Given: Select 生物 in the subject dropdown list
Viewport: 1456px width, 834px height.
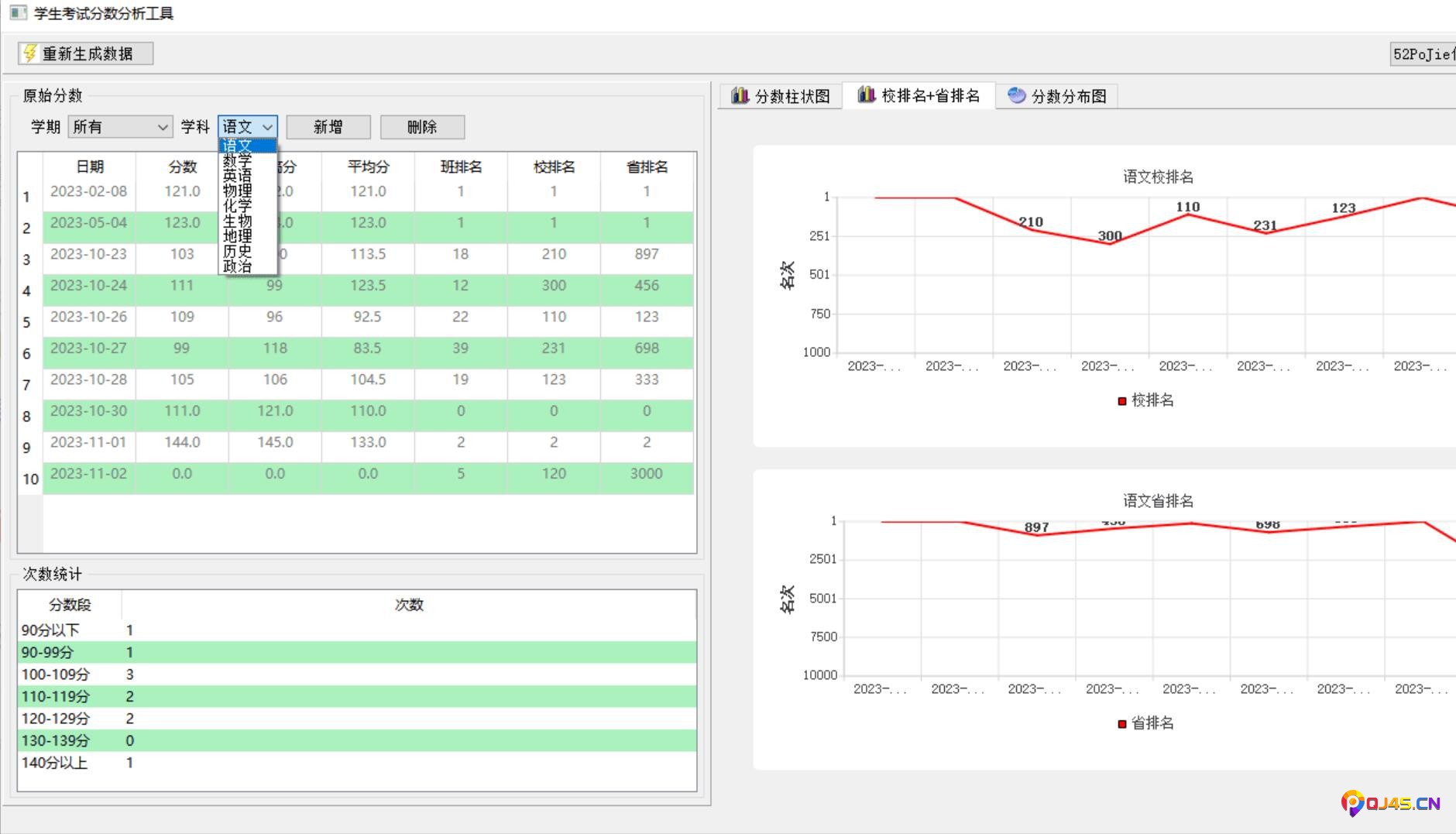Looking at the screenshot, I should coord(248,221).
